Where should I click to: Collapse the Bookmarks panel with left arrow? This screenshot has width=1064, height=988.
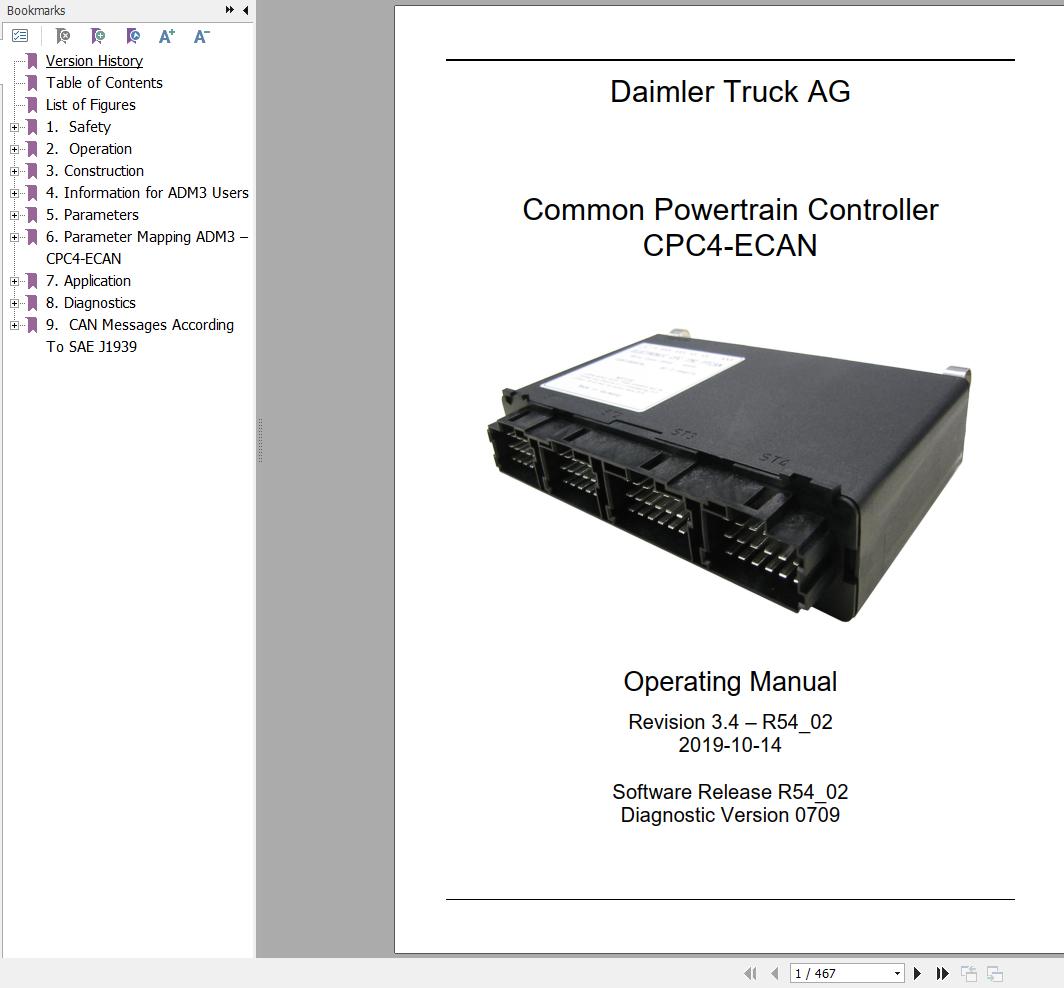pyautogui.click(x=246, y=10)
